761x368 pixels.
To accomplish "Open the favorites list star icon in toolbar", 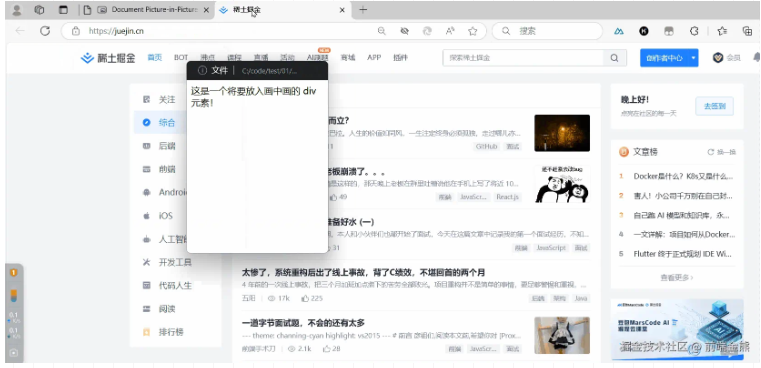I will tap(722, 31).
